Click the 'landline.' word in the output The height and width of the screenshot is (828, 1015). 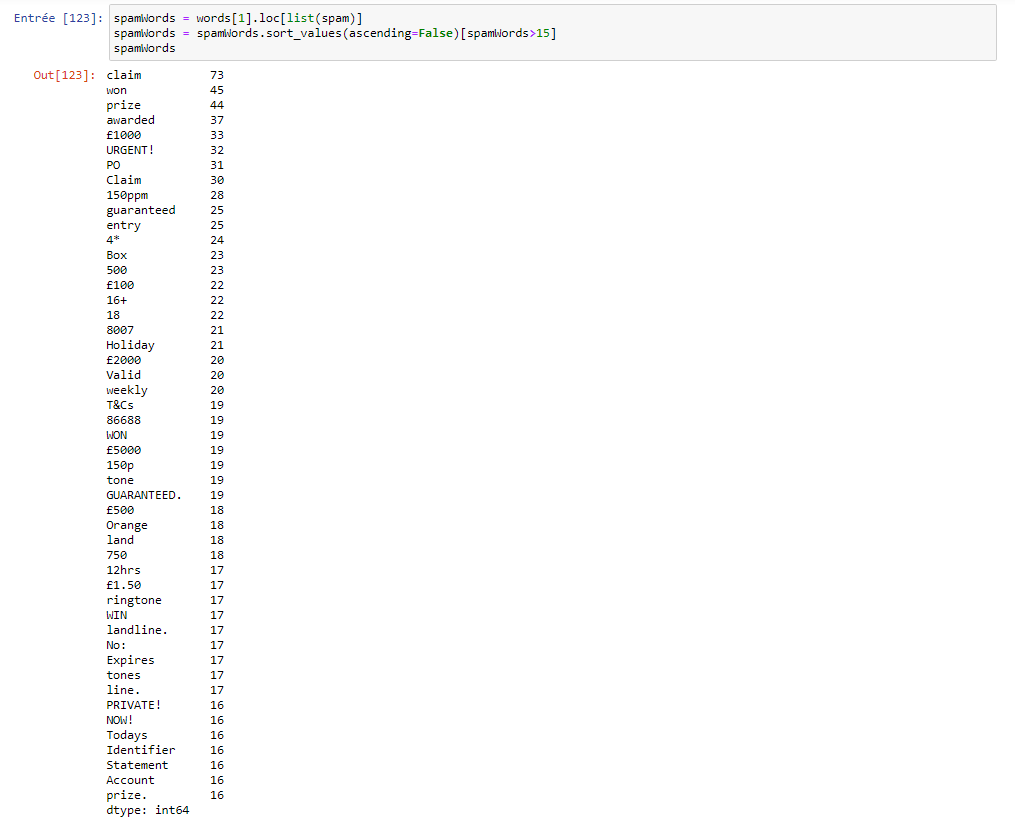click(137, 630)
